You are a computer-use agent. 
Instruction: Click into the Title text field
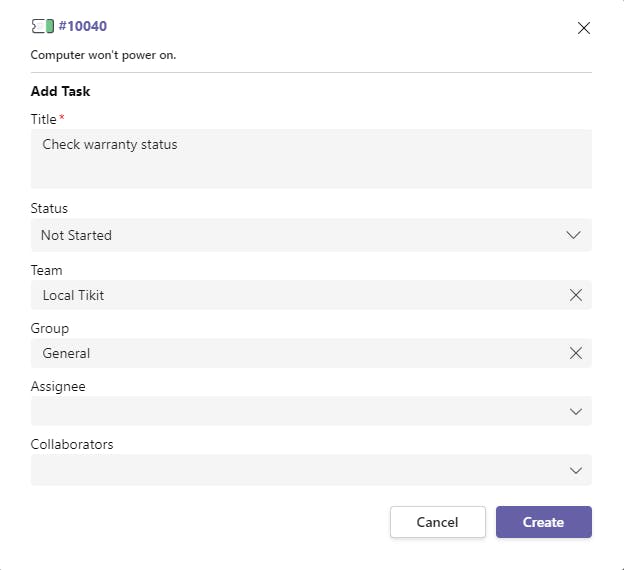click(x=310, y=158)
